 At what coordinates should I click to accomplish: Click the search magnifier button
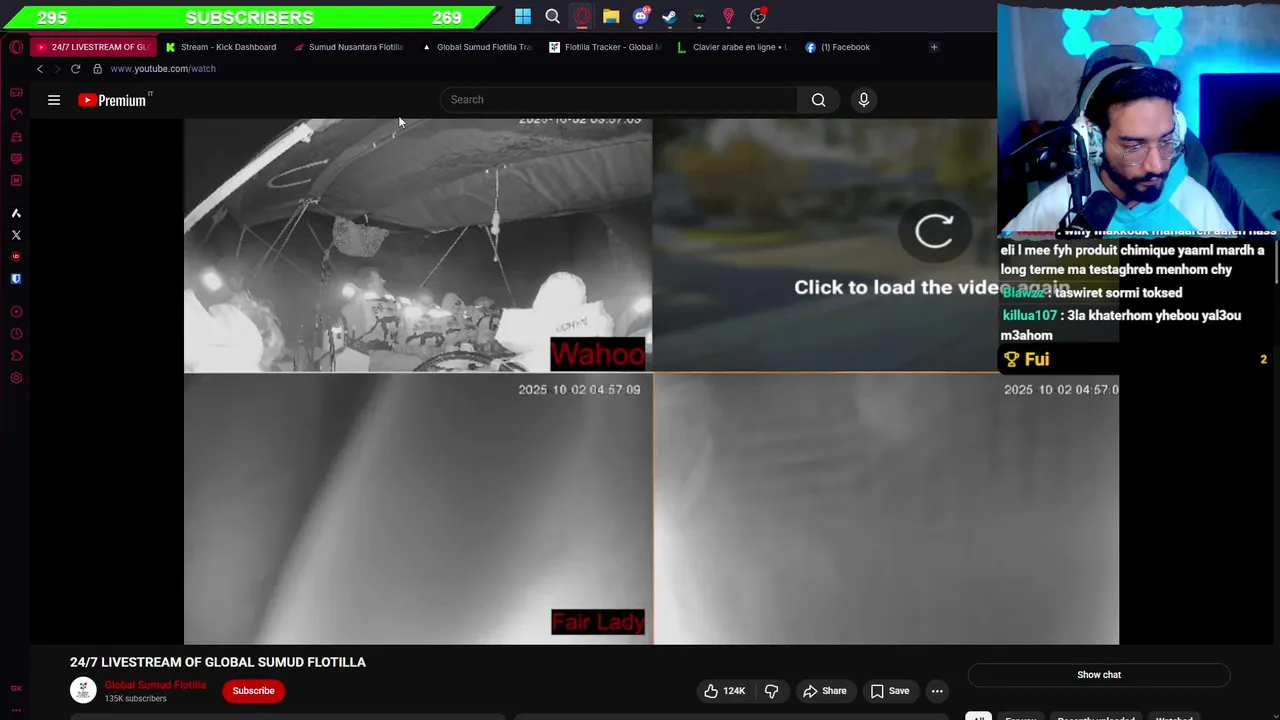coord(818,100)
